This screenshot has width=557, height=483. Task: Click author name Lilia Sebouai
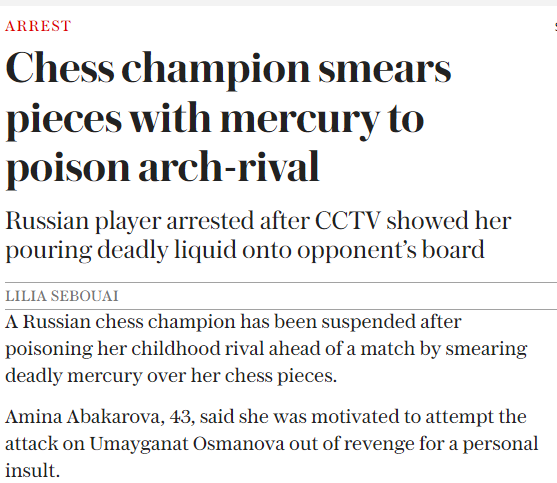[62, 296]
